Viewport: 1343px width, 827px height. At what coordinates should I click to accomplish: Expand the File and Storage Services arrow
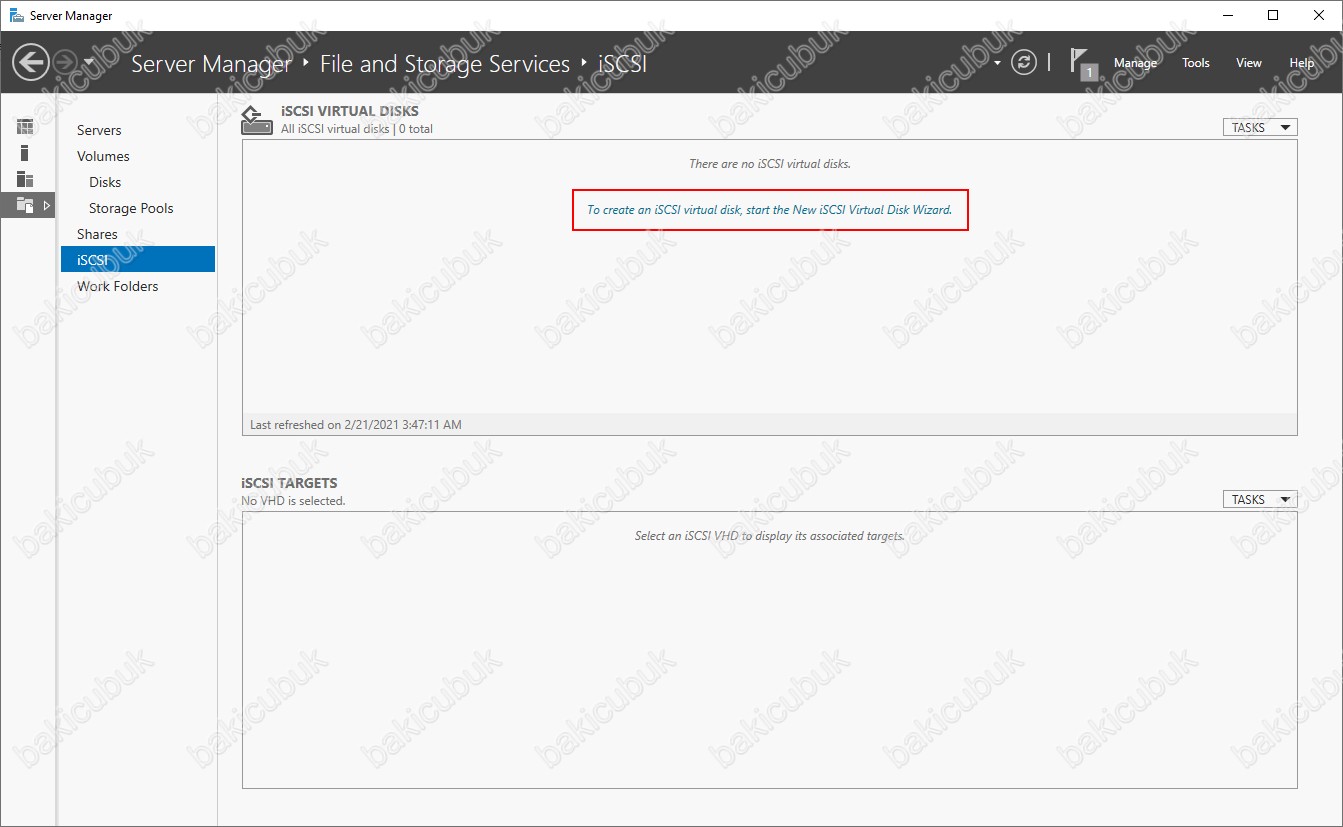(46, 205)
